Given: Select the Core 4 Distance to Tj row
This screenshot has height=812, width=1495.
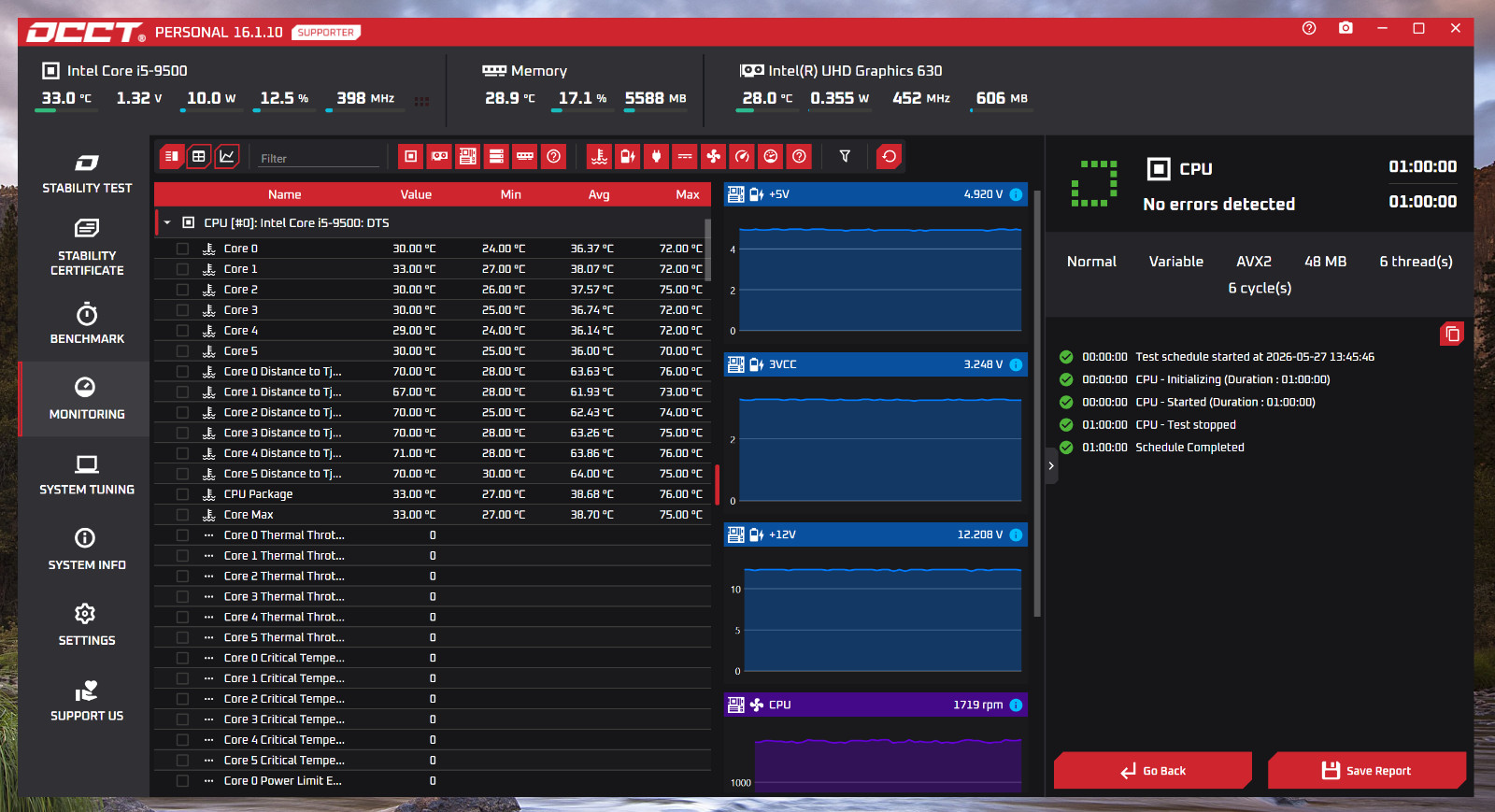Looking at the screenshot, I should coord(433,453).
